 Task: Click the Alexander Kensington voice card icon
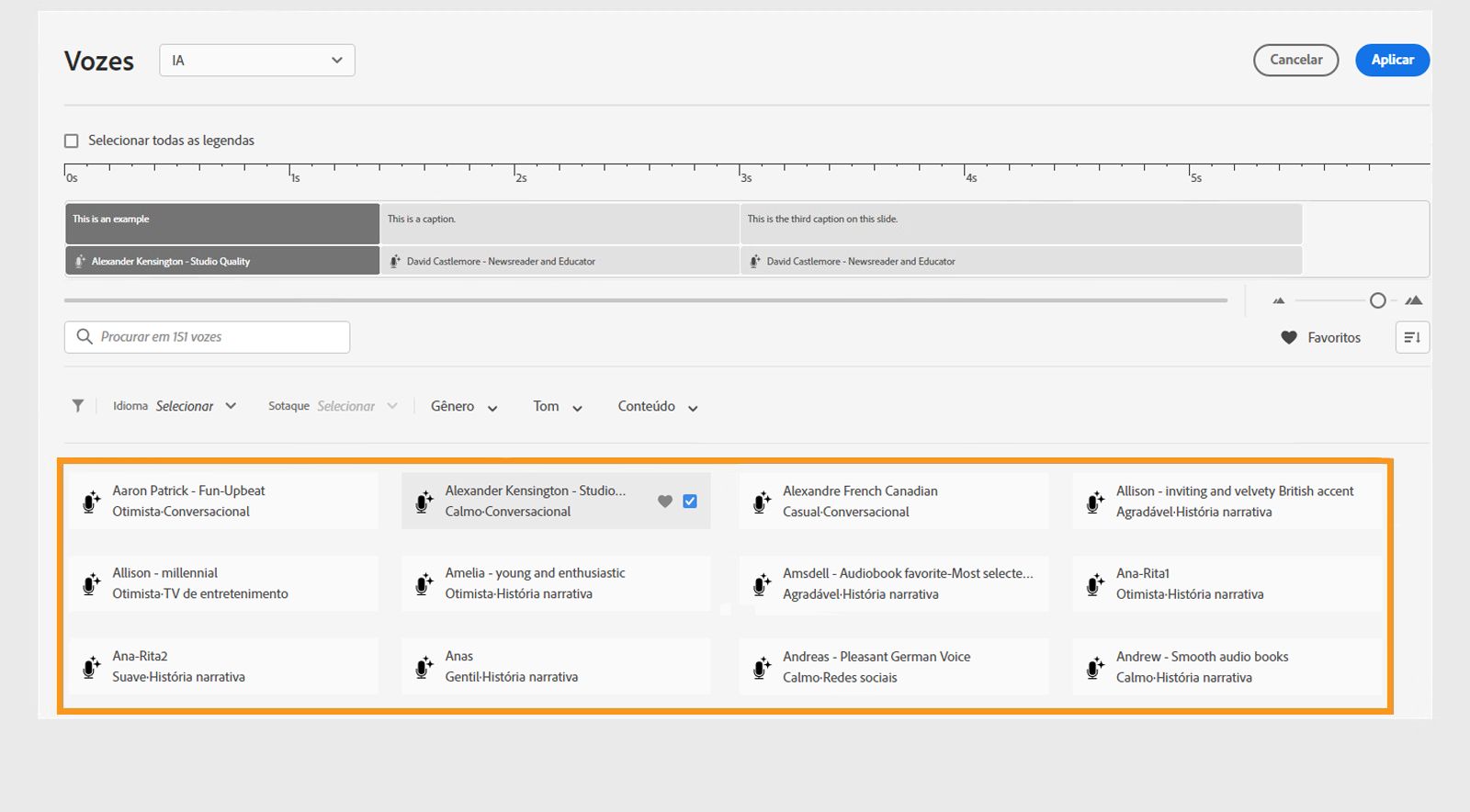pyautogui.click(x=424, y=502)
